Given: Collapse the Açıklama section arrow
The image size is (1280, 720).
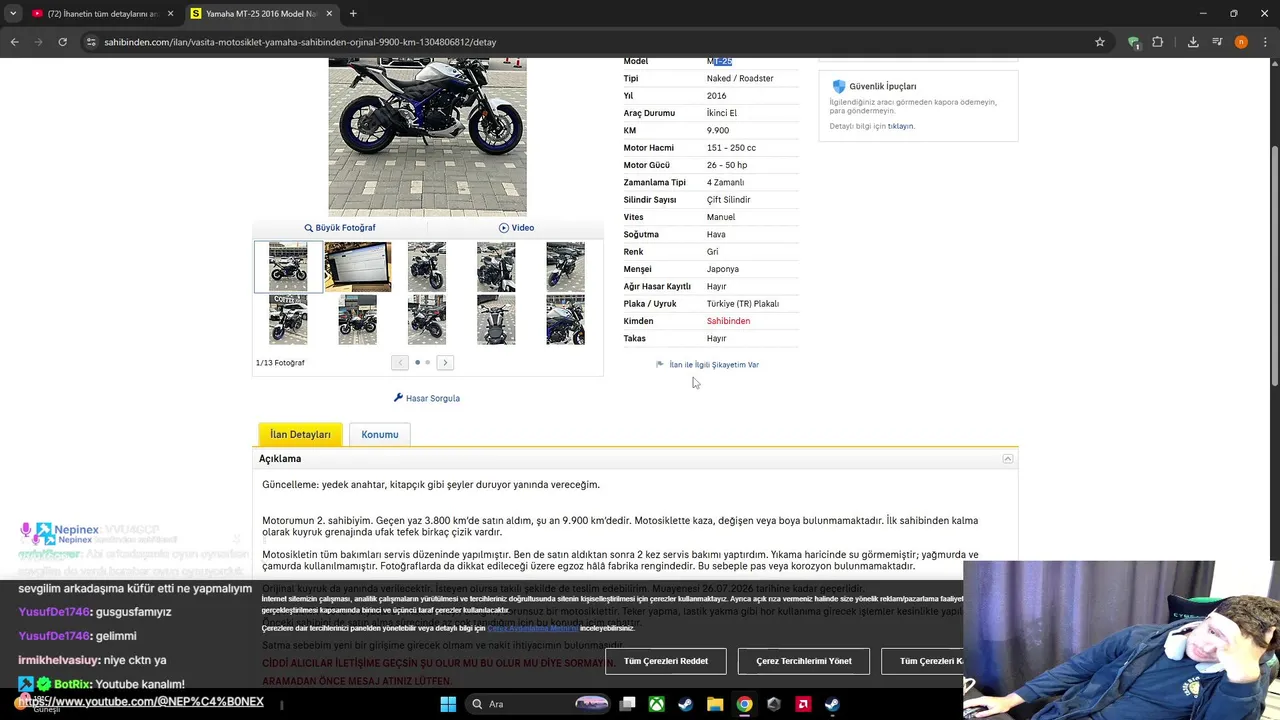Looking at the screenshot, I should (1007, 459).
